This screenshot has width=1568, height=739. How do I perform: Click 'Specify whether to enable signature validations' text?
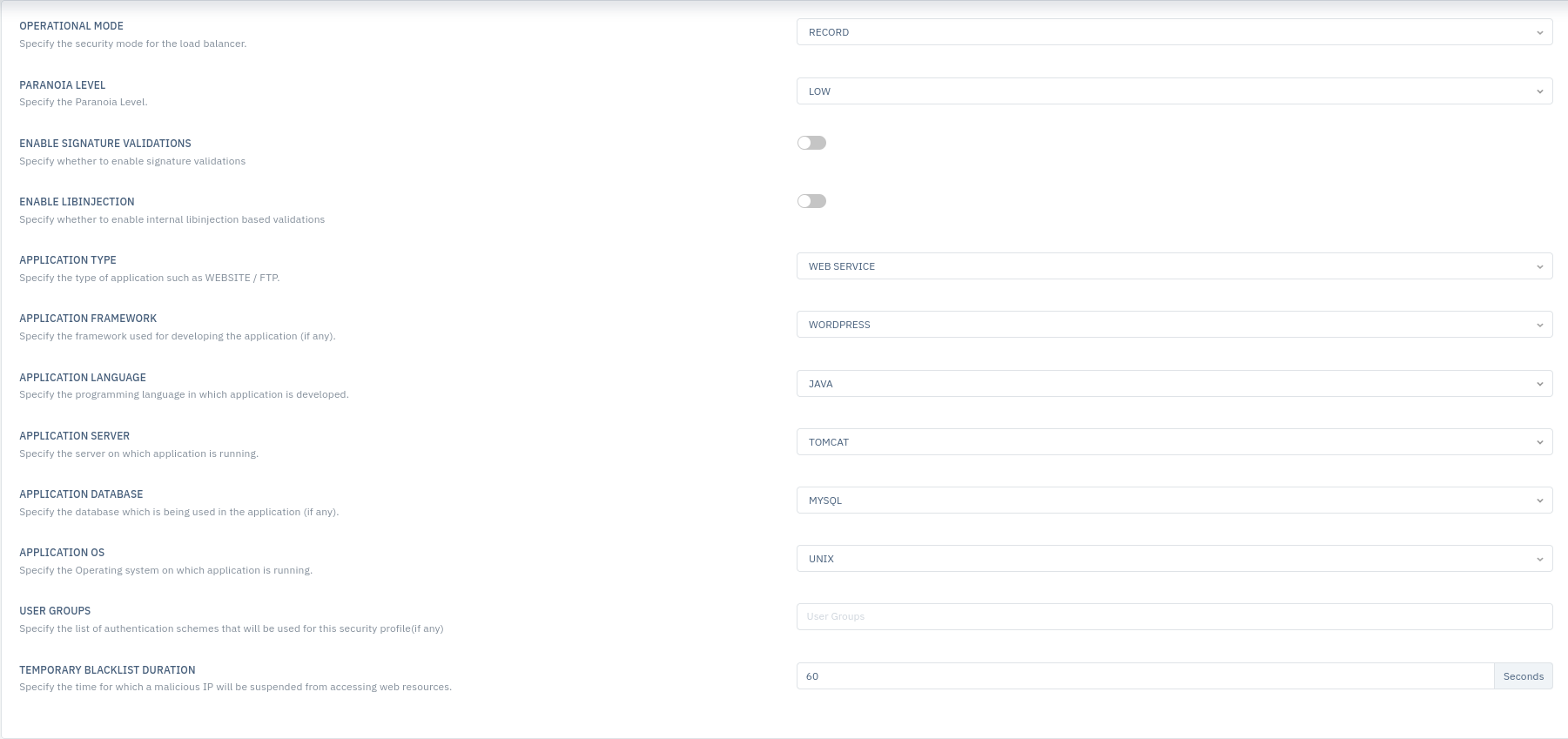pyautogui.click(x=132, y=161)
